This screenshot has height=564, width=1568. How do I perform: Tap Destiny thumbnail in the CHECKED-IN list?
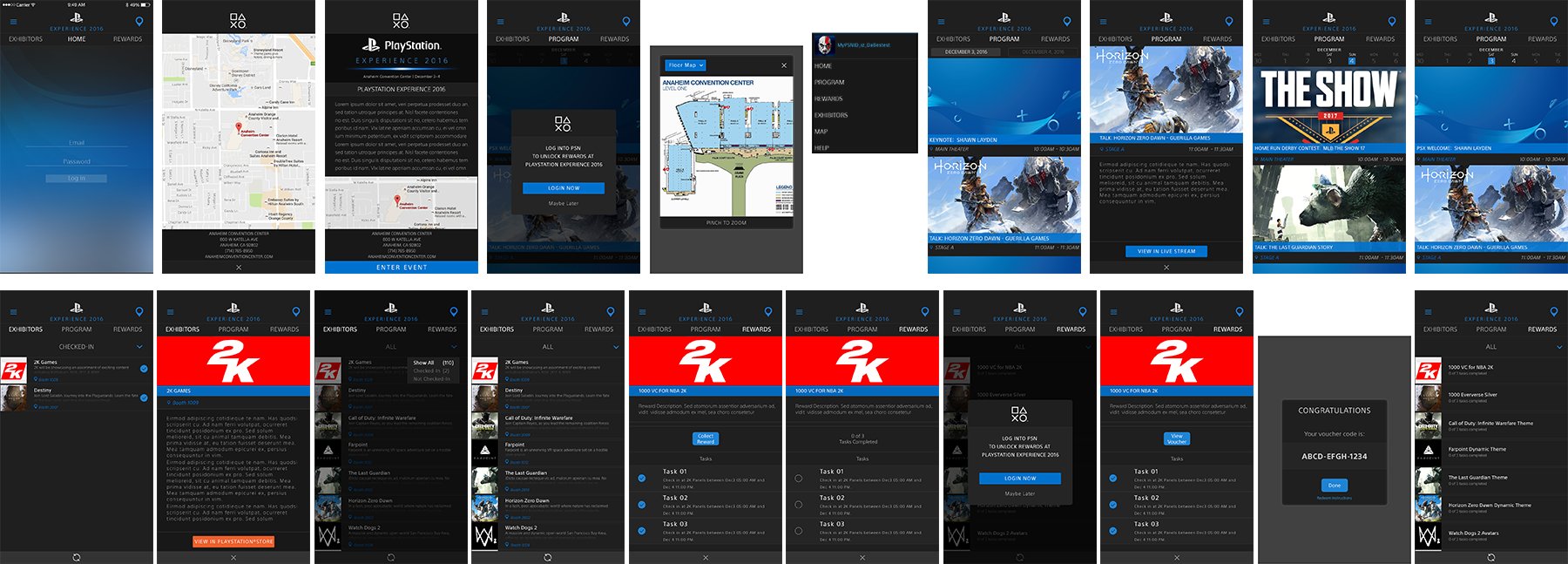(14, 398)
